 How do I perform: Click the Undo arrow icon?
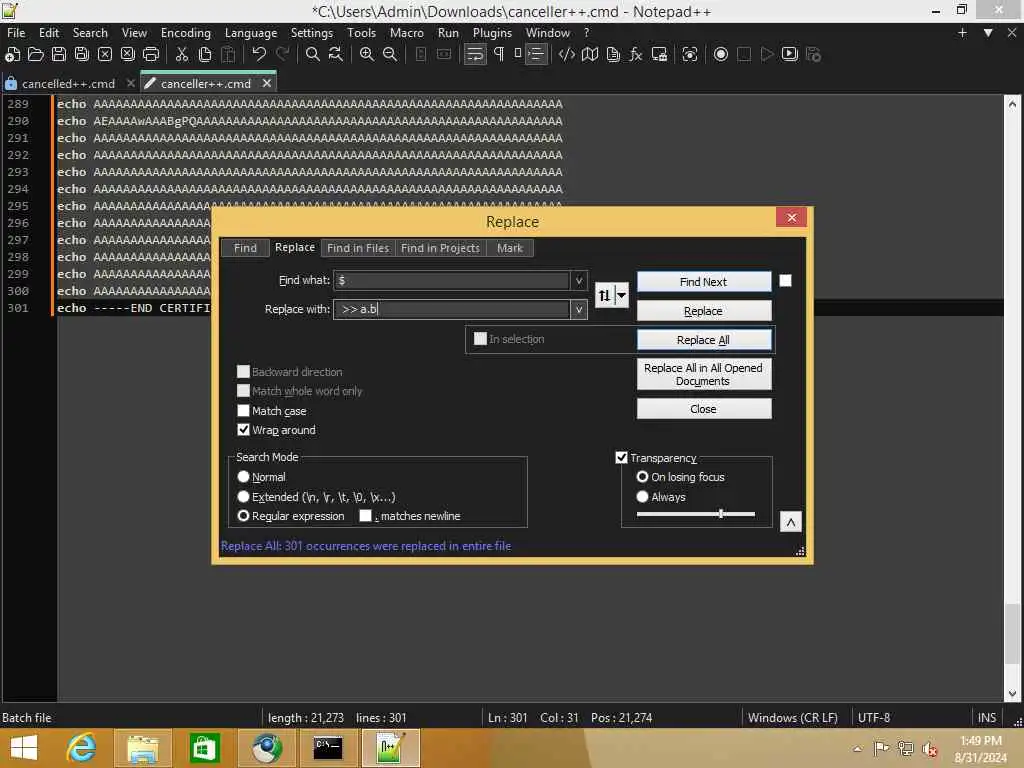click(259, 54)
